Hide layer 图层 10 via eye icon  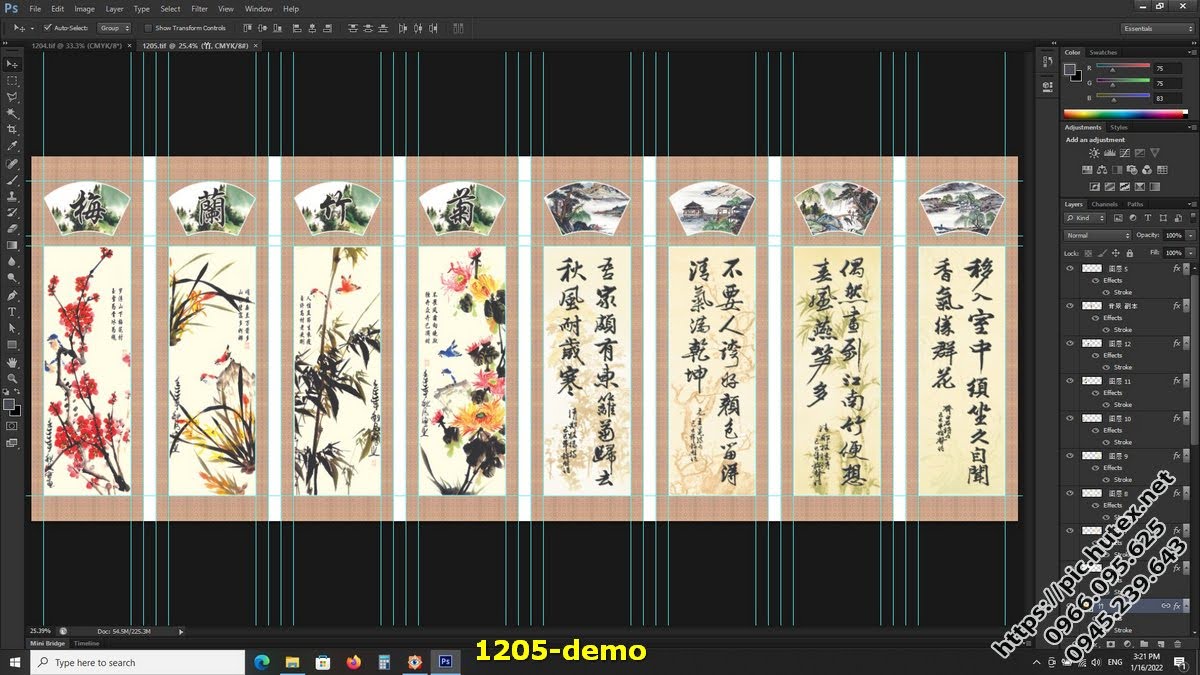tap(1070, 418)
